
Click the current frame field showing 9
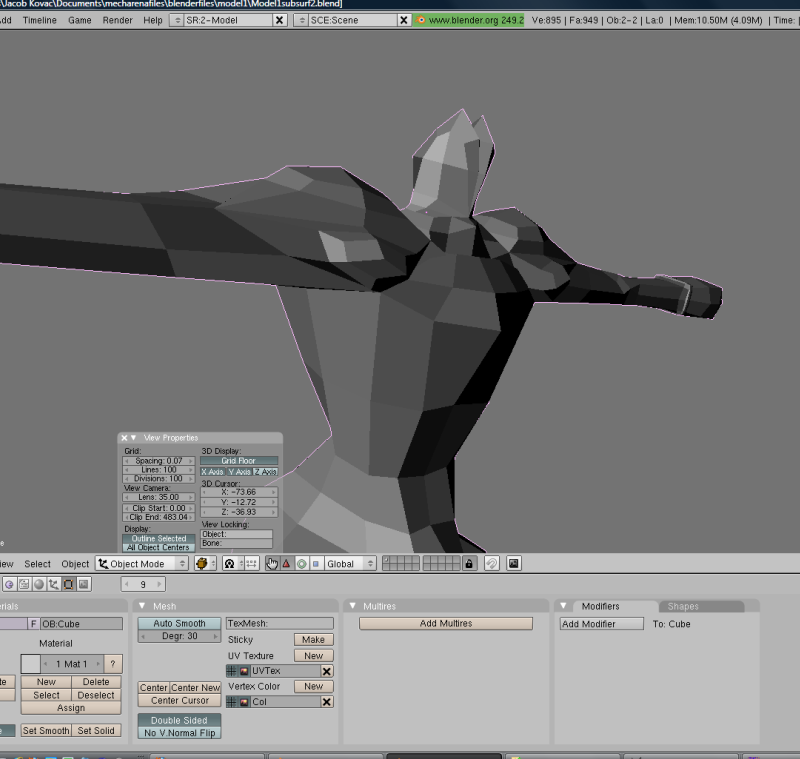pyautogui.click(x=142, y=585)
